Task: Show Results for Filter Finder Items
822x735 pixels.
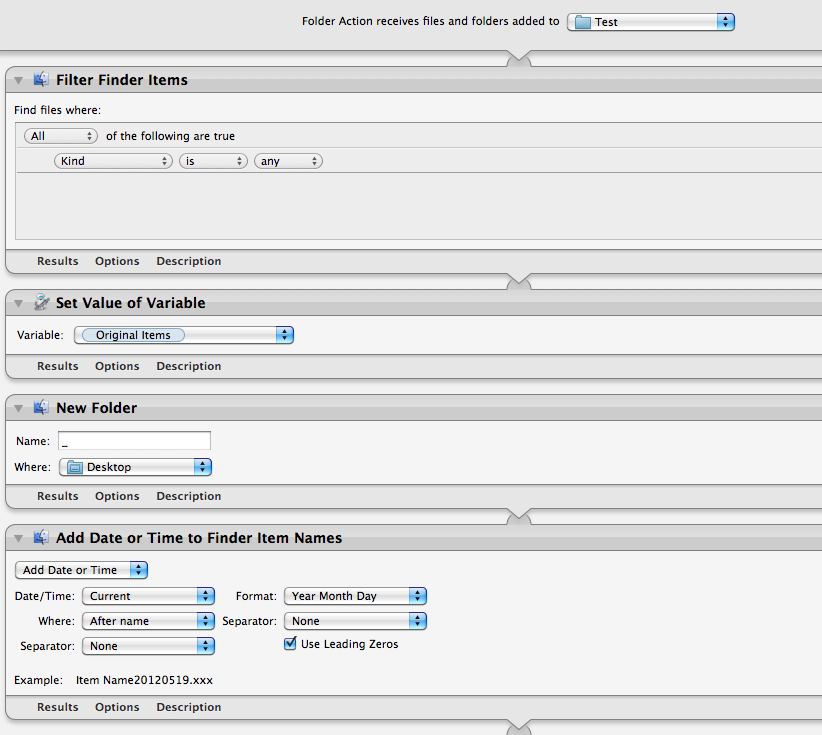Action: point(57,260)
